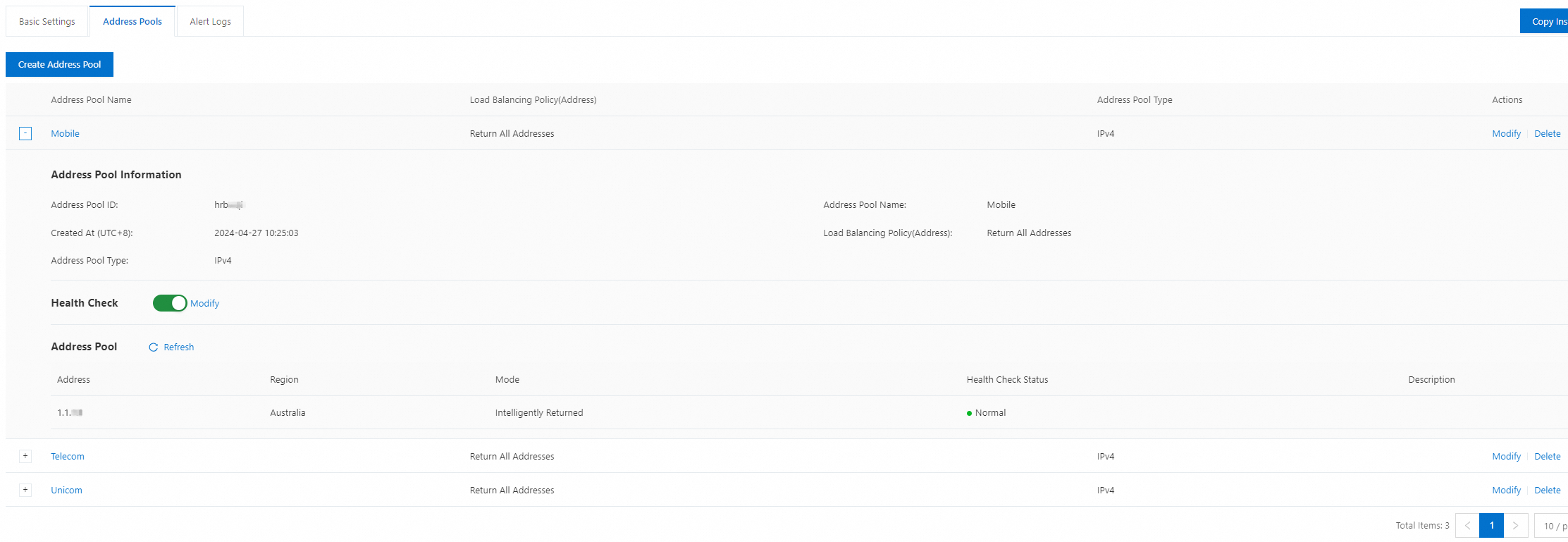The image size is (1568, 542).
Task: Click the address starting with 1.1.
Action: (70, 412)
